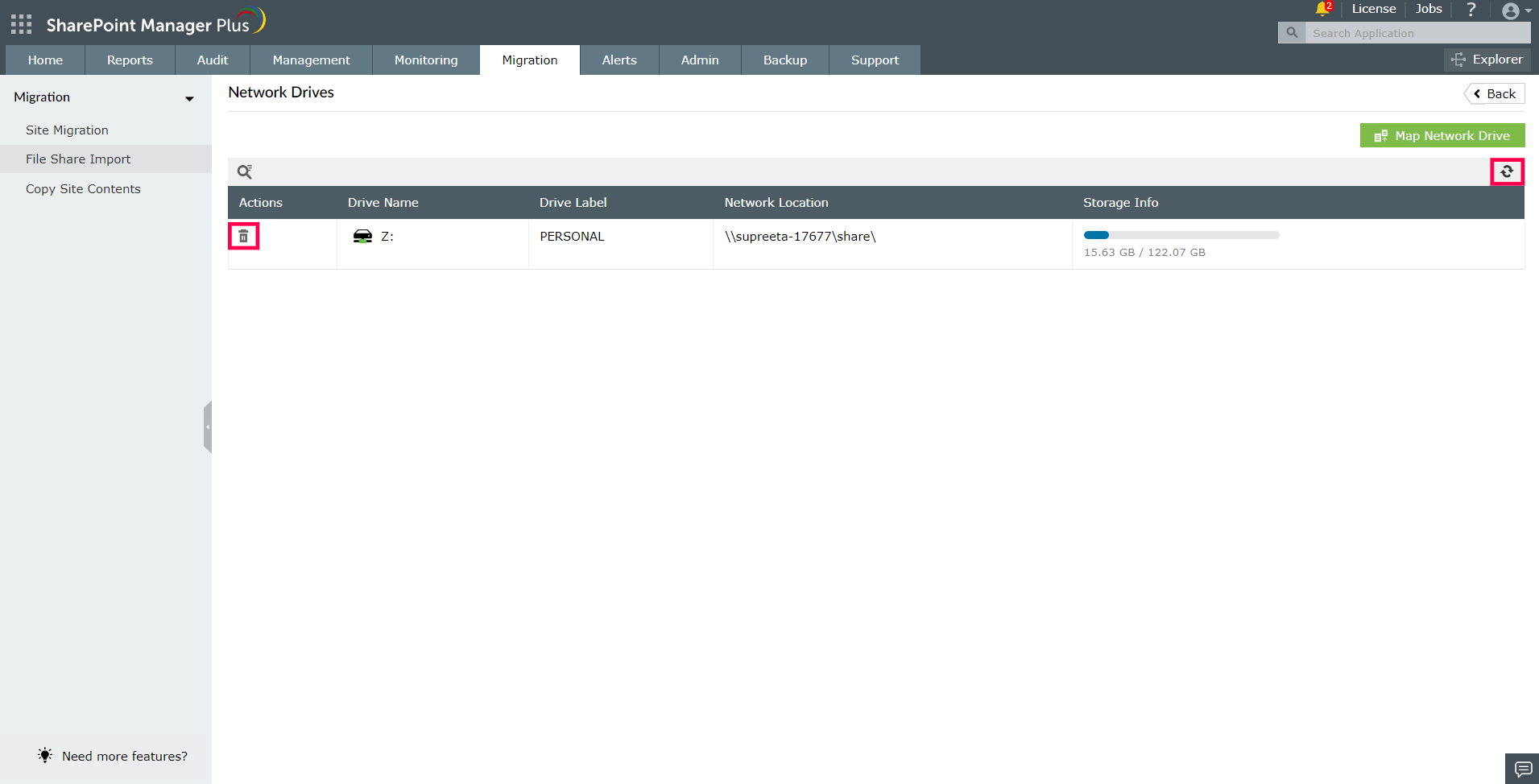Refresh the network drives list

point(1507,171)
